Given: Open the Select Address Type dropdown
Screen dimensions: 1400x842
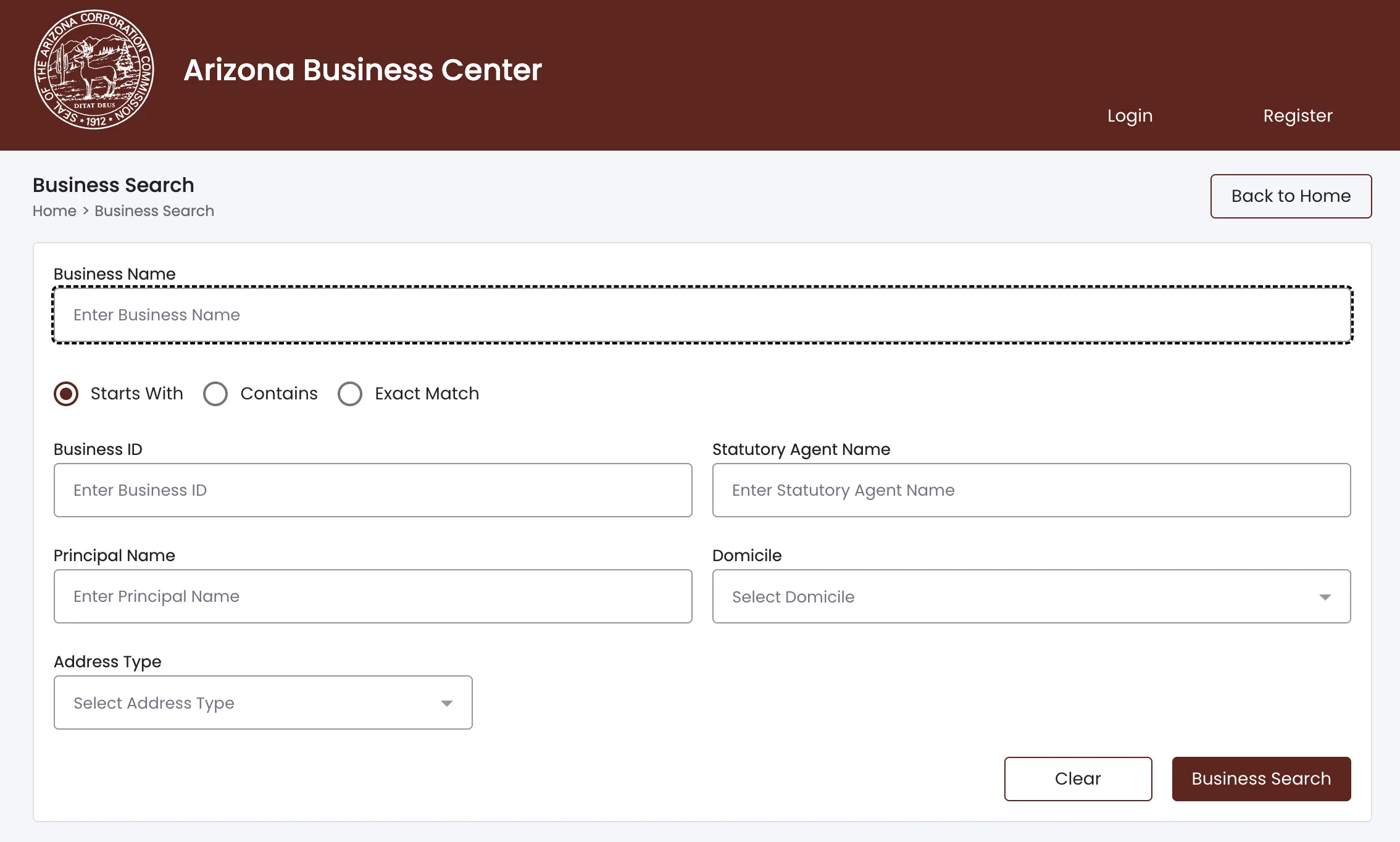Looking at the screenshot, I should click(263, 702).
